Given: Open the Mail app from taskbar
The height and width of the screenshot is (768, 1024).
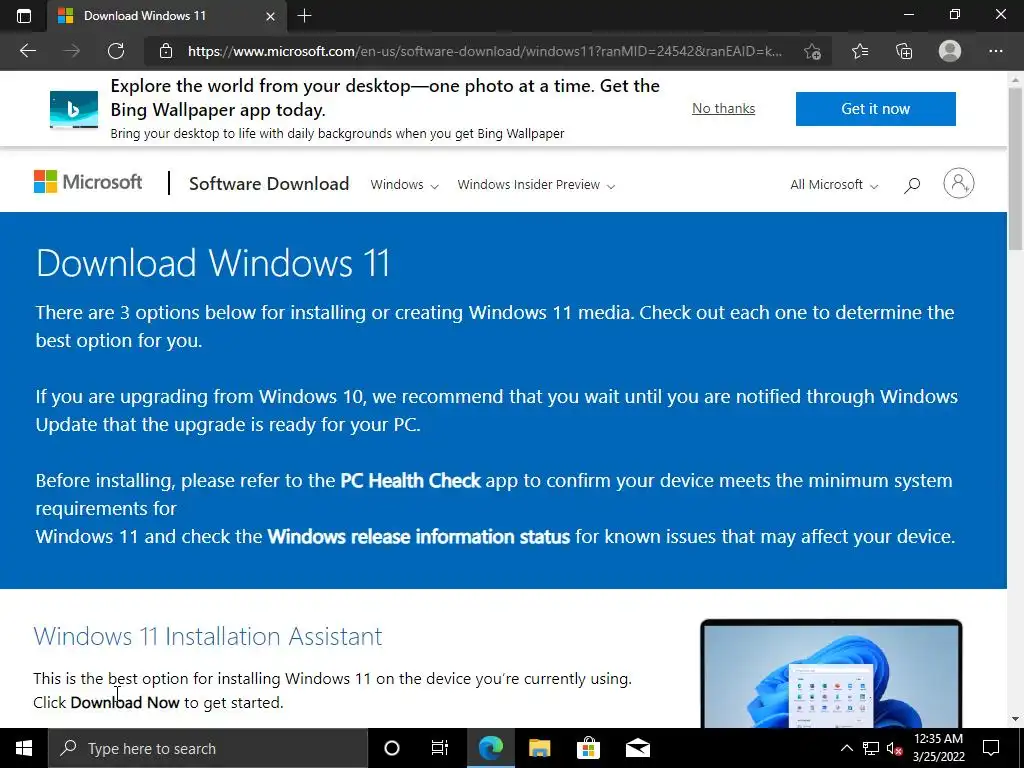Looking at the screenshot, I should coord(637,748).
